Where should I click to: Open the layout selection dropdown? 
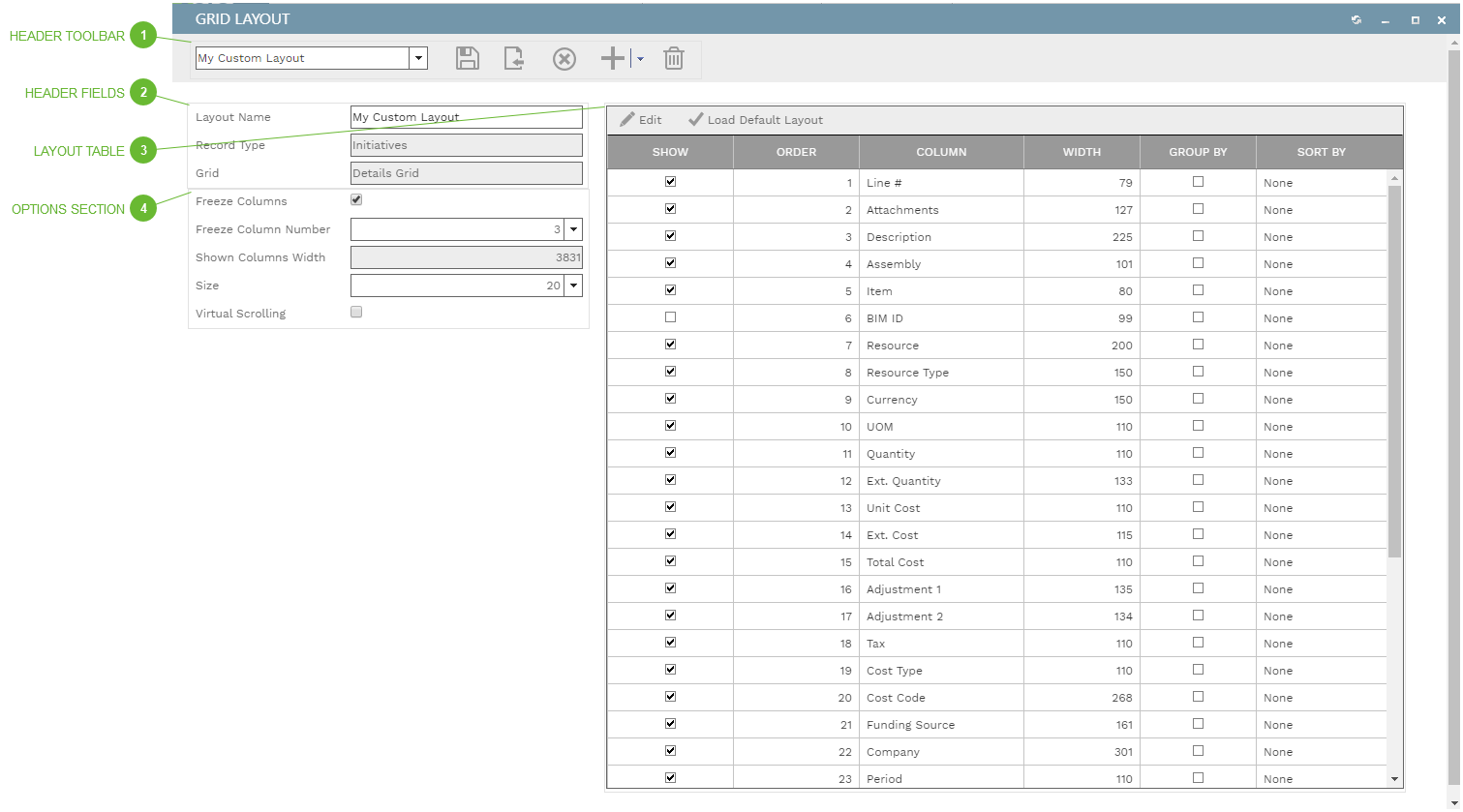coord(418,58)
